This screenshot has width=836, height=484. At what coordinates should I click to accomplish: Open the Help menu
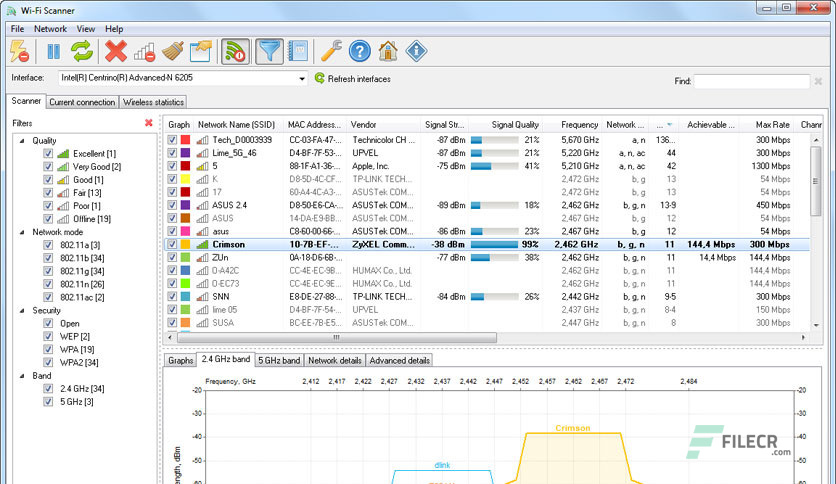[114, 29]
